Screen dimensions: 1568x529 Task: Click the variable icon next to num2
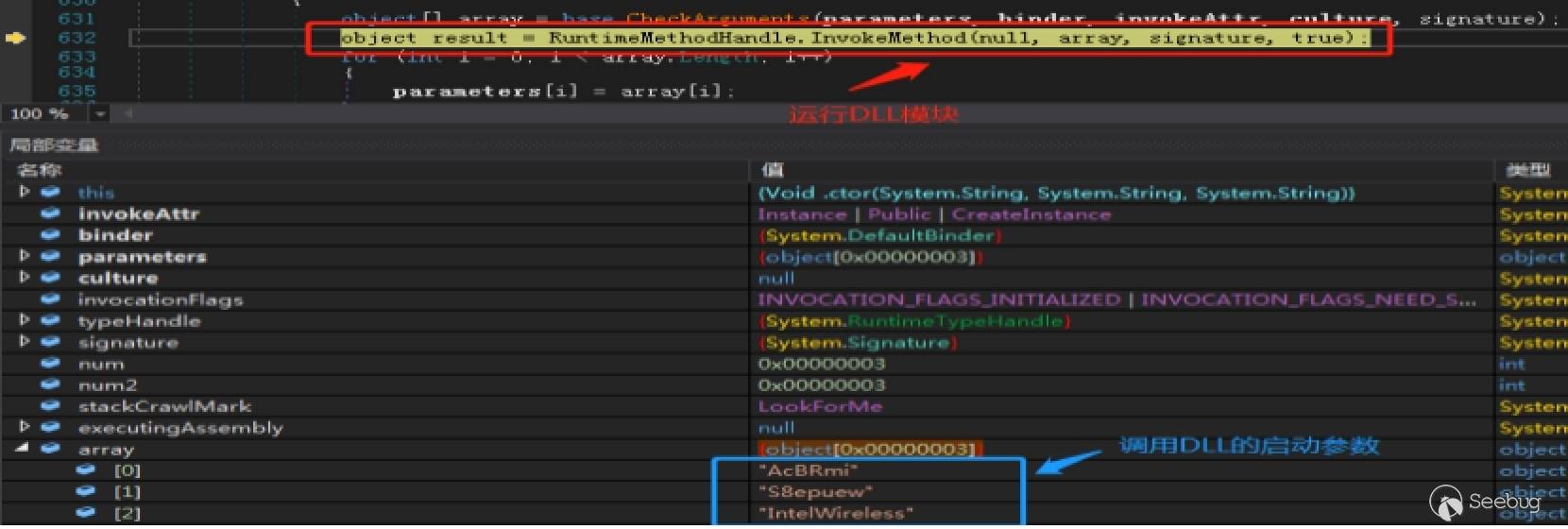(x=51, y=385)
